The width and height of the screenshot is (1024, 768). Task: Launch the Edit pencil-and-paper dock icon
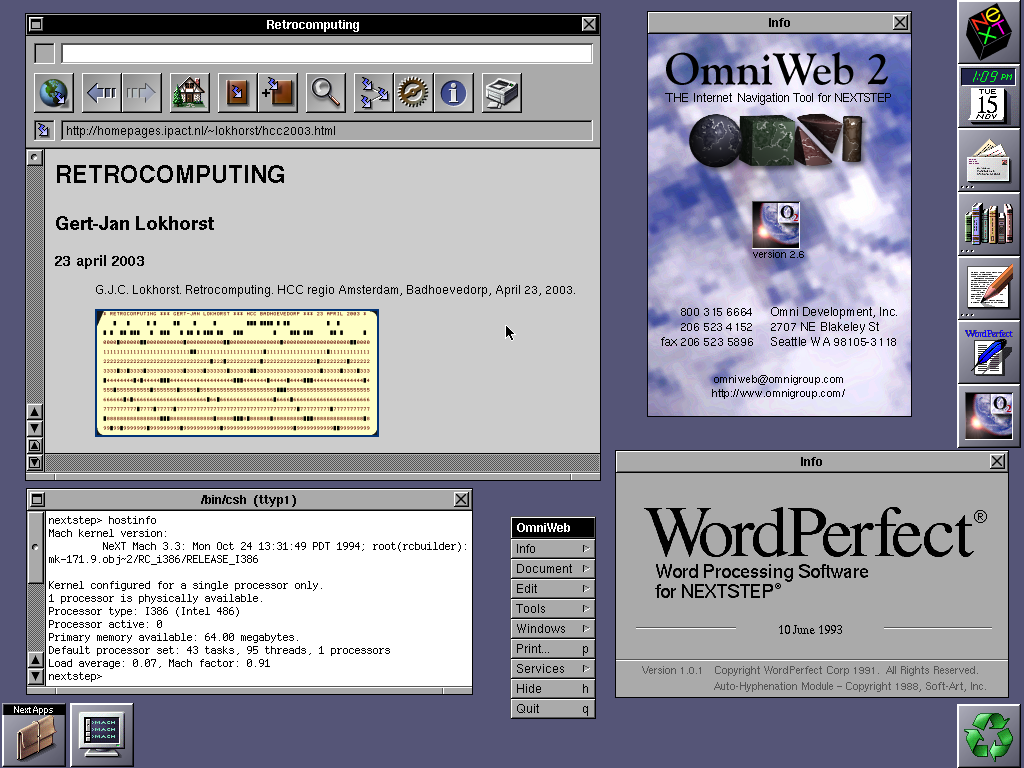tap(989, 288)
